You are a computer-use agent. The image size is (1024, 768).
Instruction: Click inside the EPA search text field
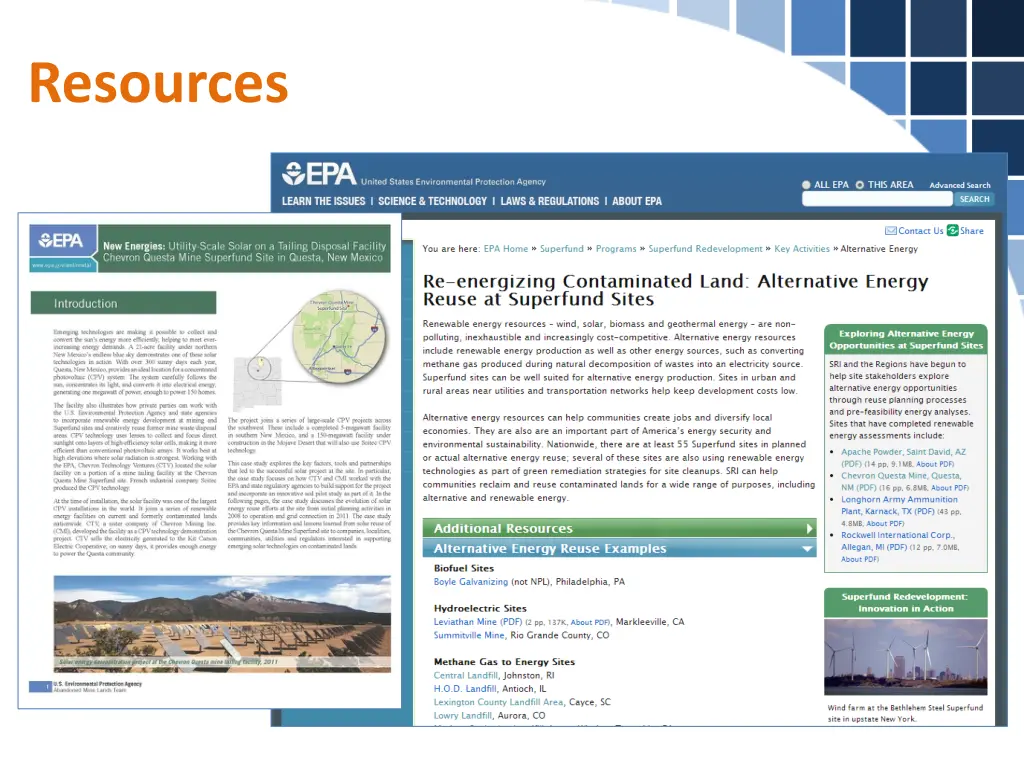click(x=877, y=199)
